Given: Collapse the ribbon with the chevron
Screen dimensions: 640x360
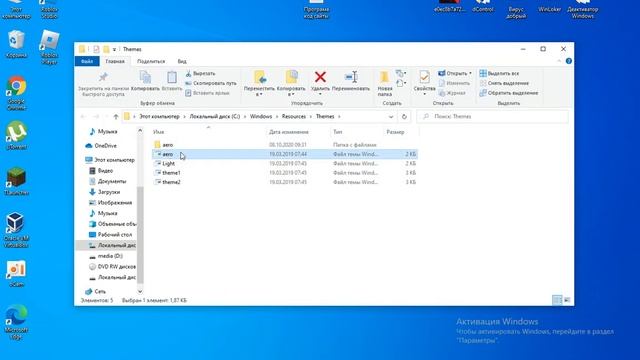Looking at the screenshot, I should [x=559, y=61].
